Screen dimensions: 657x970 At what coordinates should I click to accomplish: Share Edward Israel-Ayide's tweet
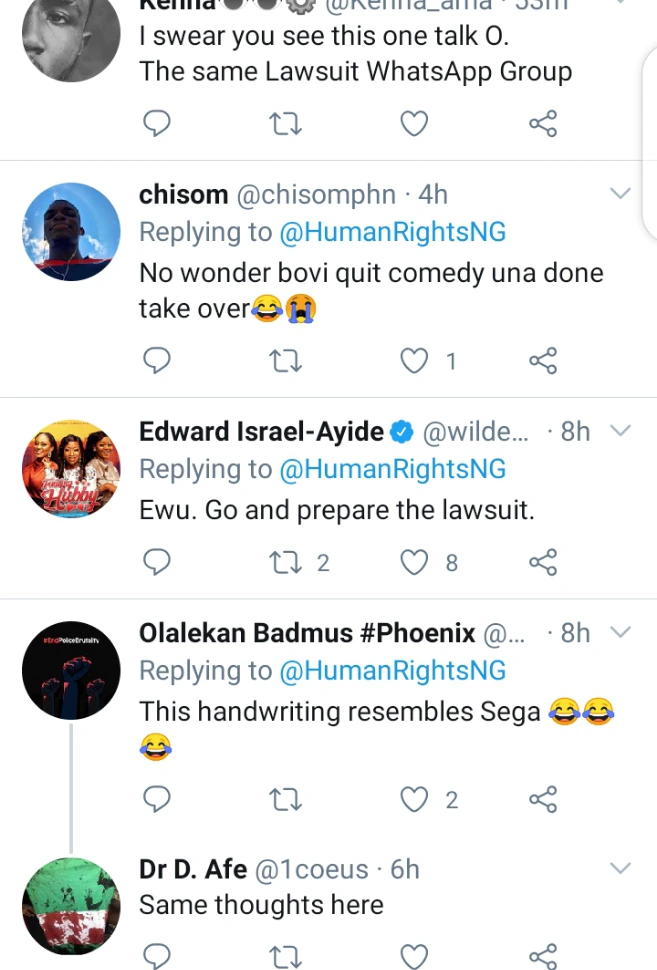[542, 563]
